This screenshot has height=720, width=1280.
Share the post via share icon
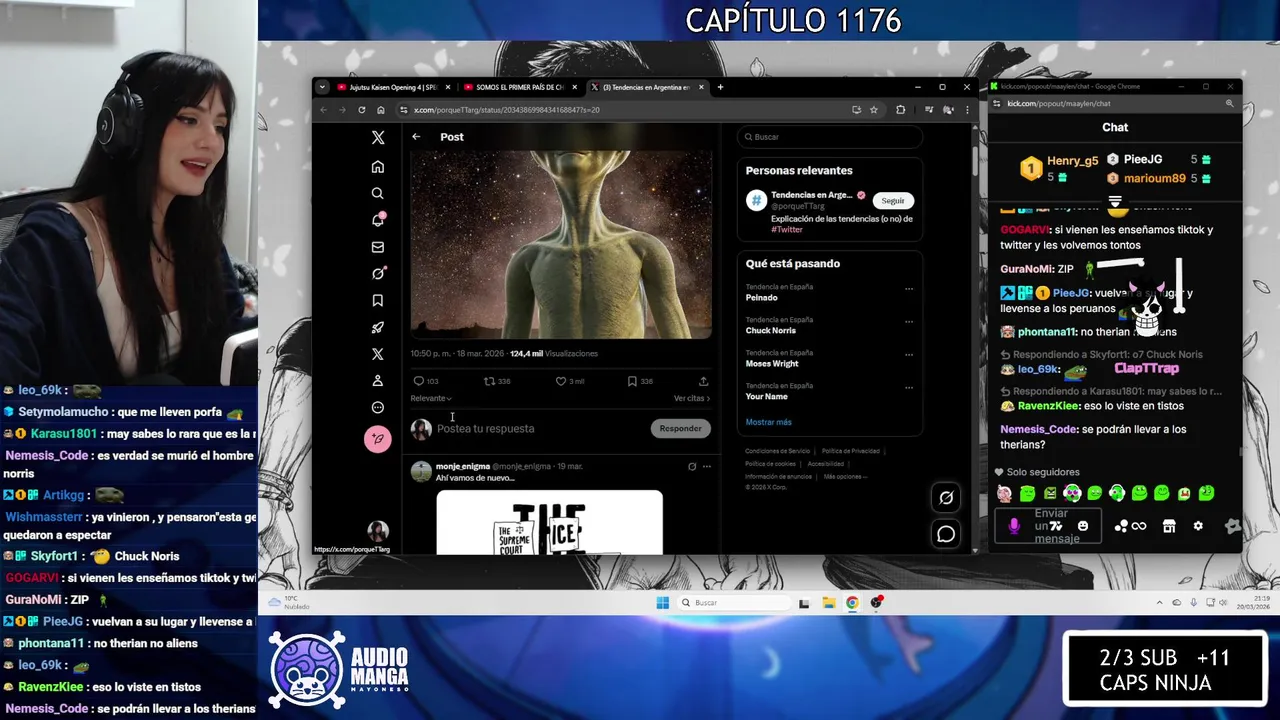point(704,381)
